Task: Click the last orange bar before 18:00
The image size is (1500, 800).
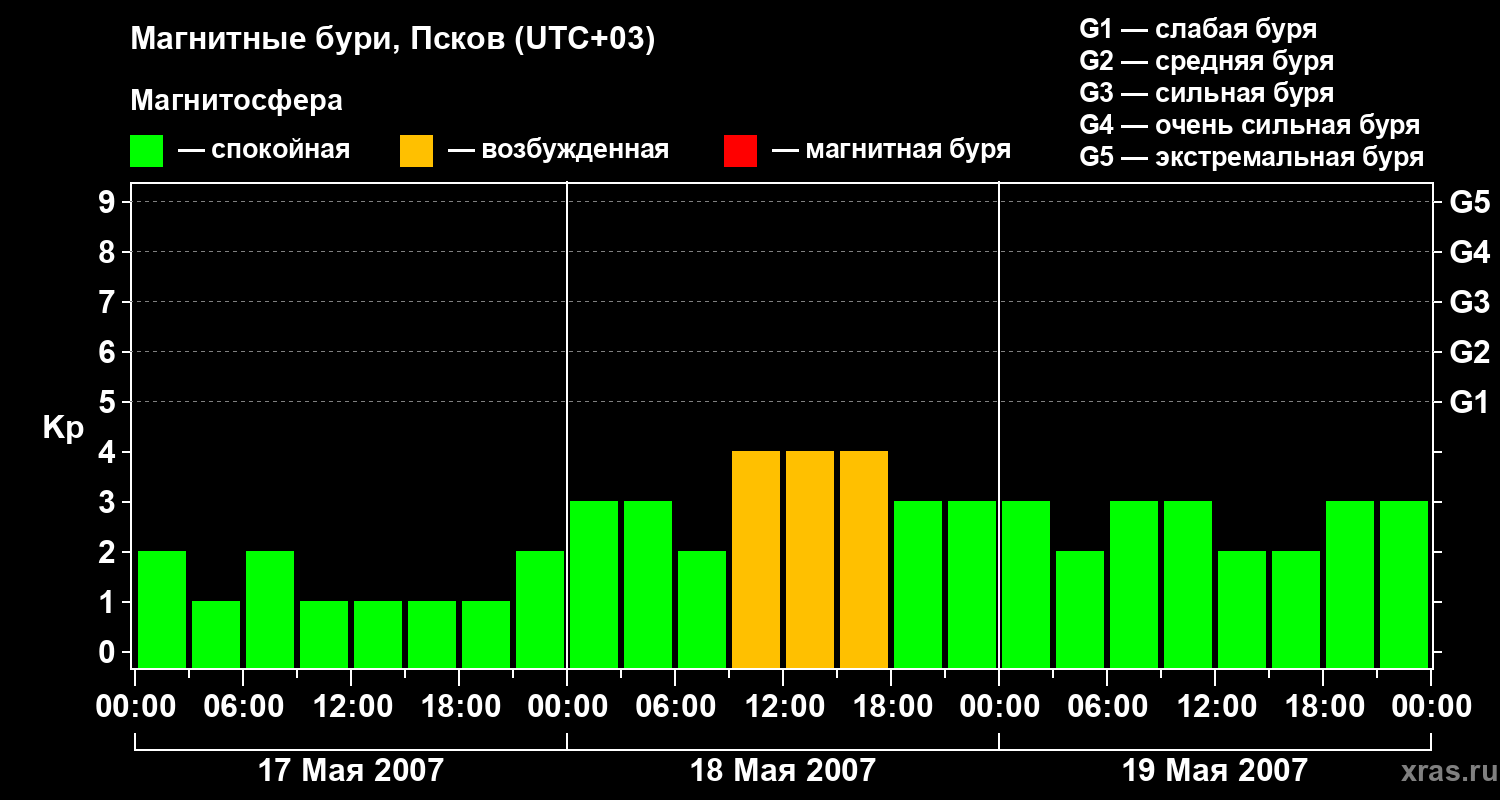Action: [864, 560]
